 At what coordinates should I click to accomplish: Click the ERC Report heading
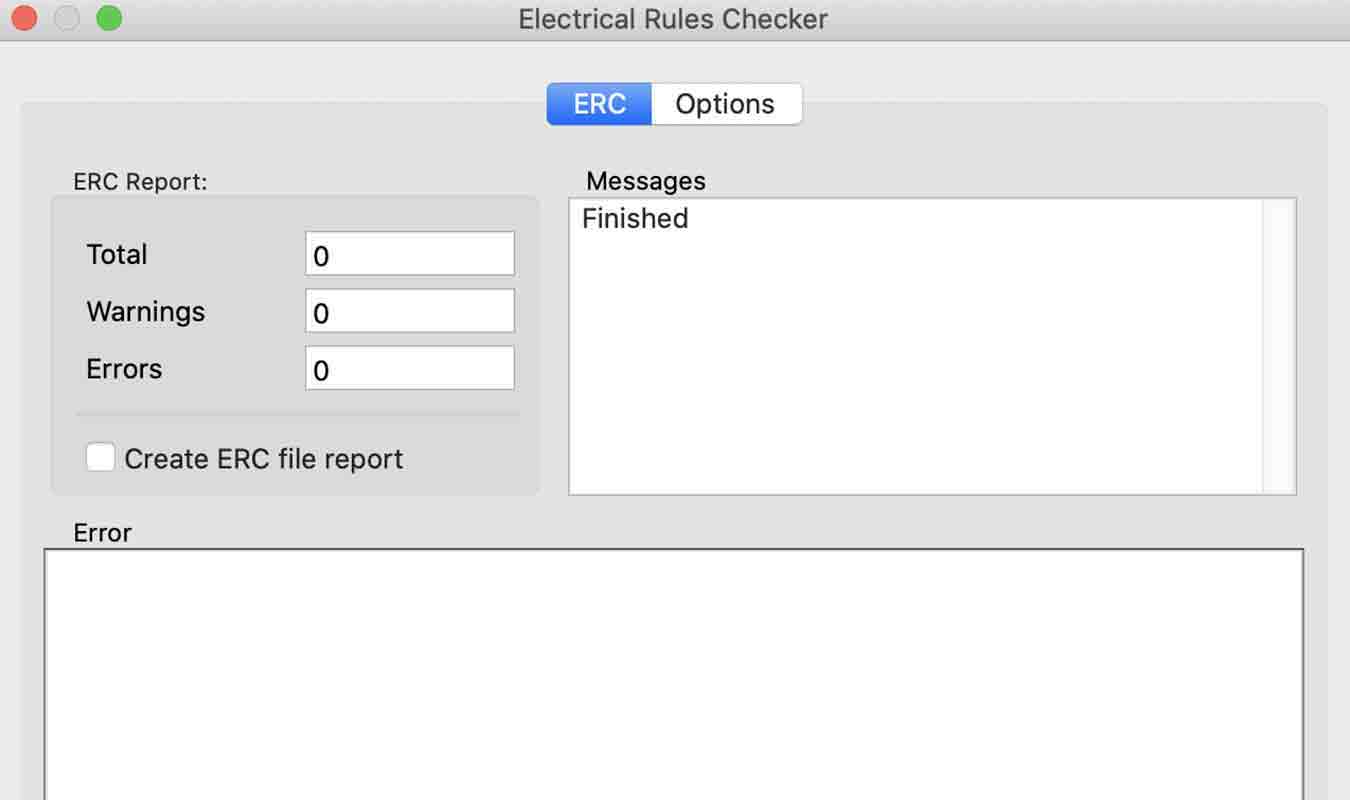[140, 182]
